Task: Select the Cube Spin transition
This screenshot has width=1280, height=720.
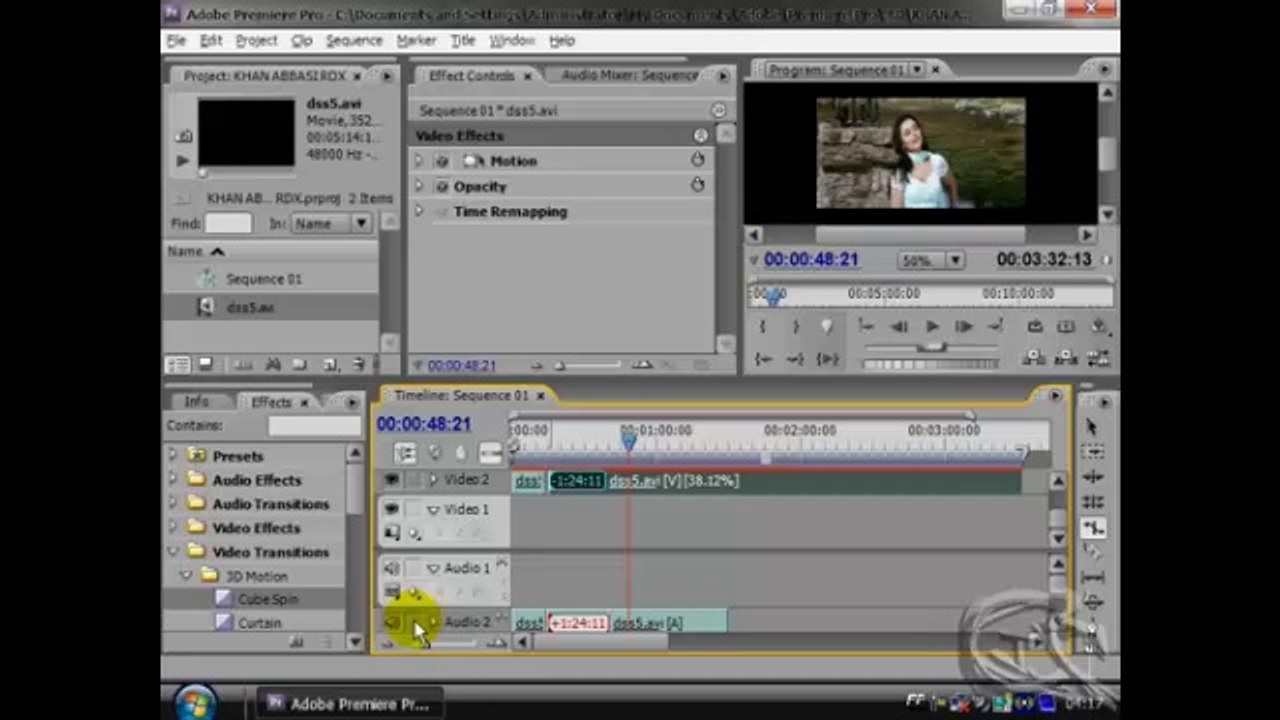Action: click(268, 599)
